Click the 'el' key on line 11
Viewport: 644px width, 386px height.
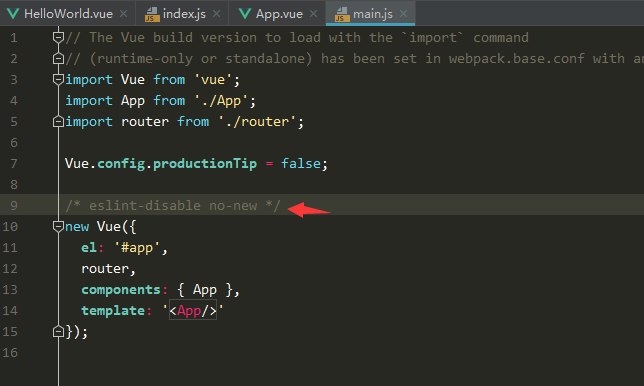coord(89,248)
